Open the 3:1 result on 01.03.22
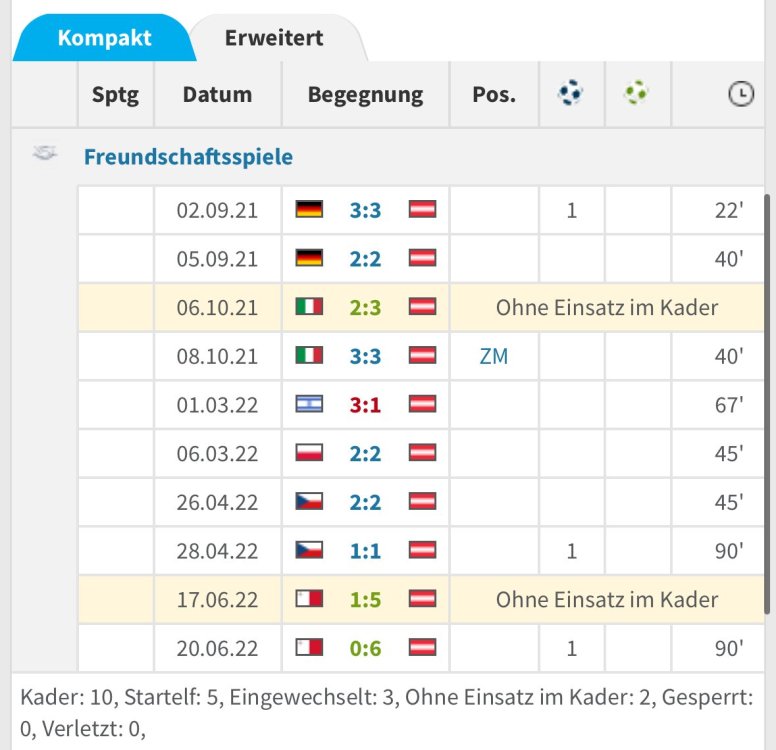This screenshot has height=750, width=776. coord(365,405)
